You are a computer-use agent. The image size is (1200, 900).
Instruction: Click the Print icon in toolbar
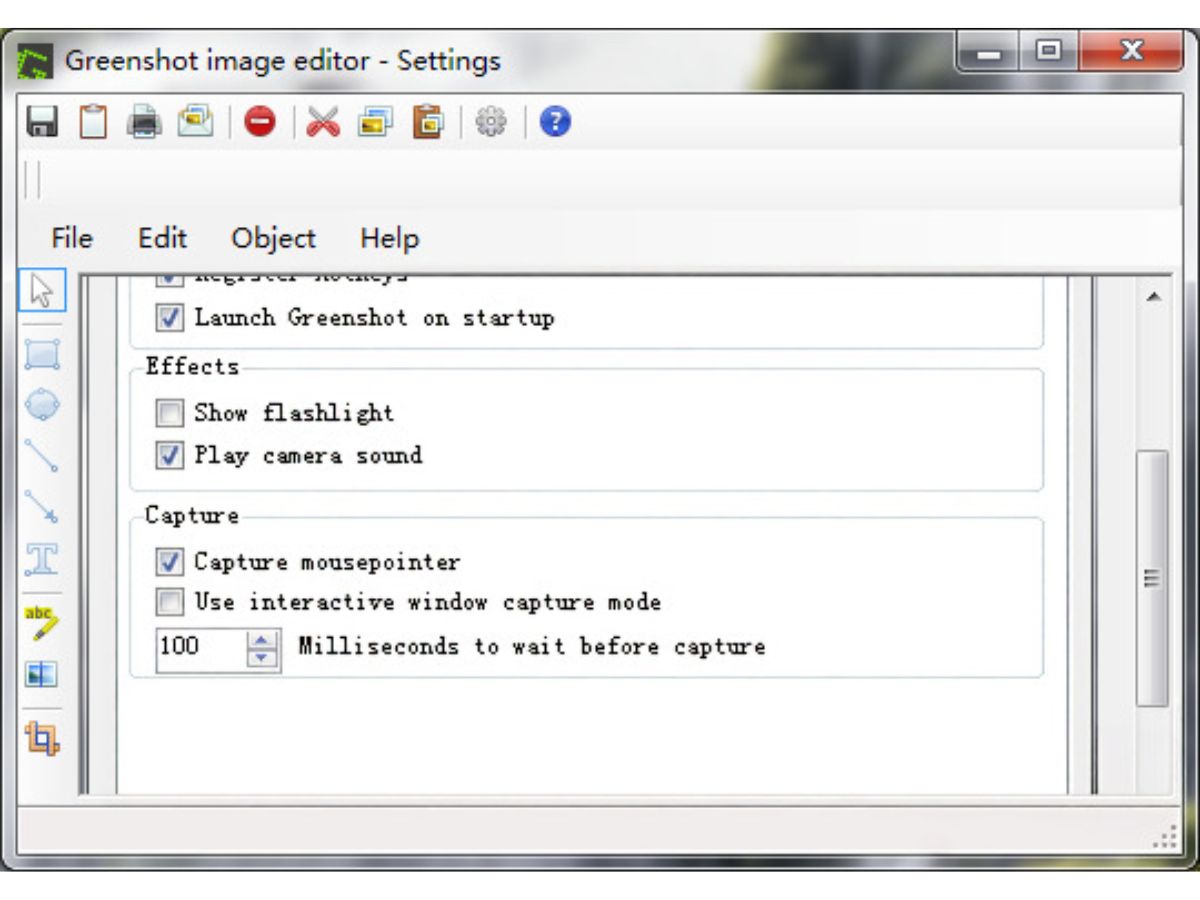click(x=144, y=123)
